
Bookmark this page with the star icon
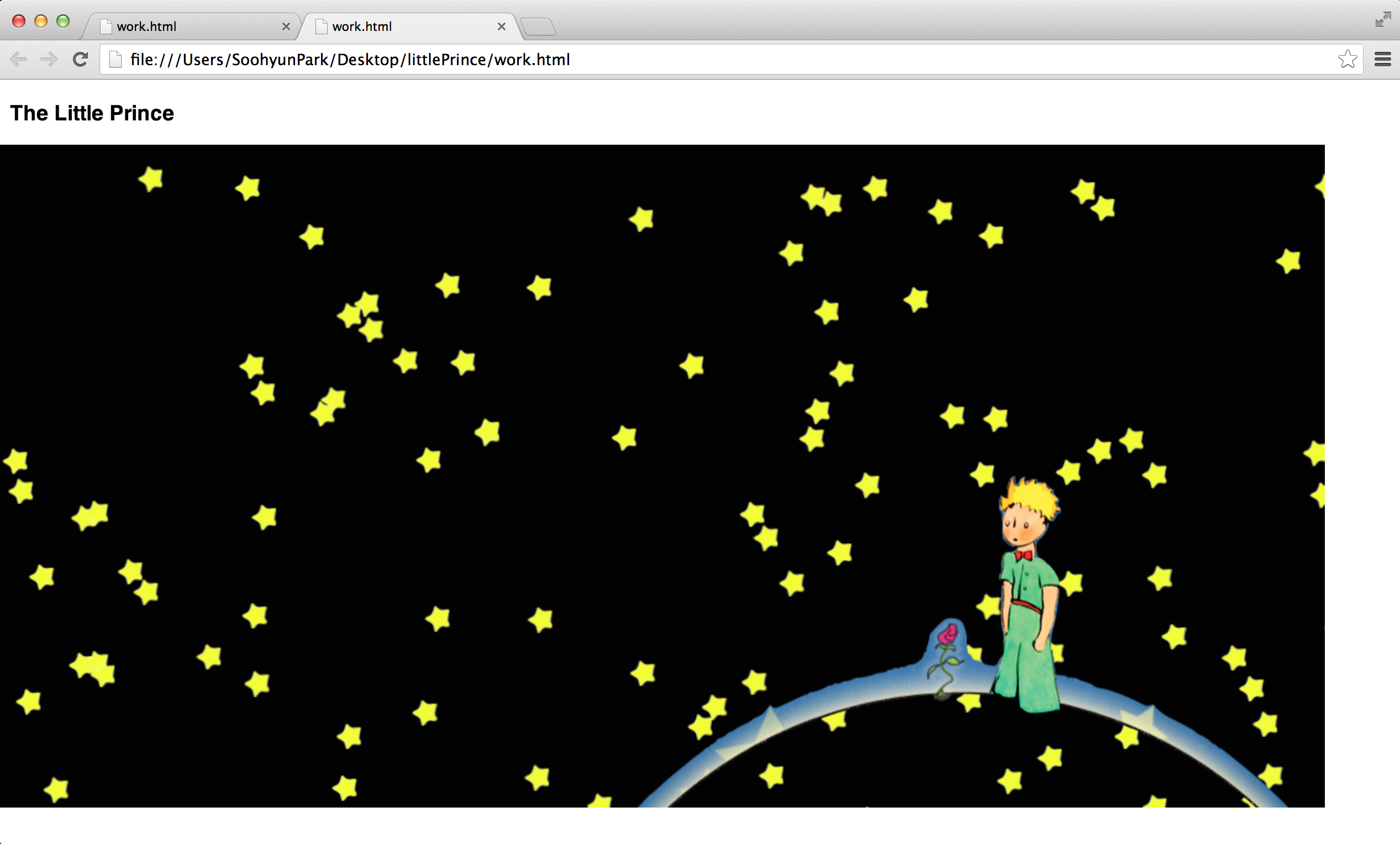pyautogui.click(x=1347, y=59)
